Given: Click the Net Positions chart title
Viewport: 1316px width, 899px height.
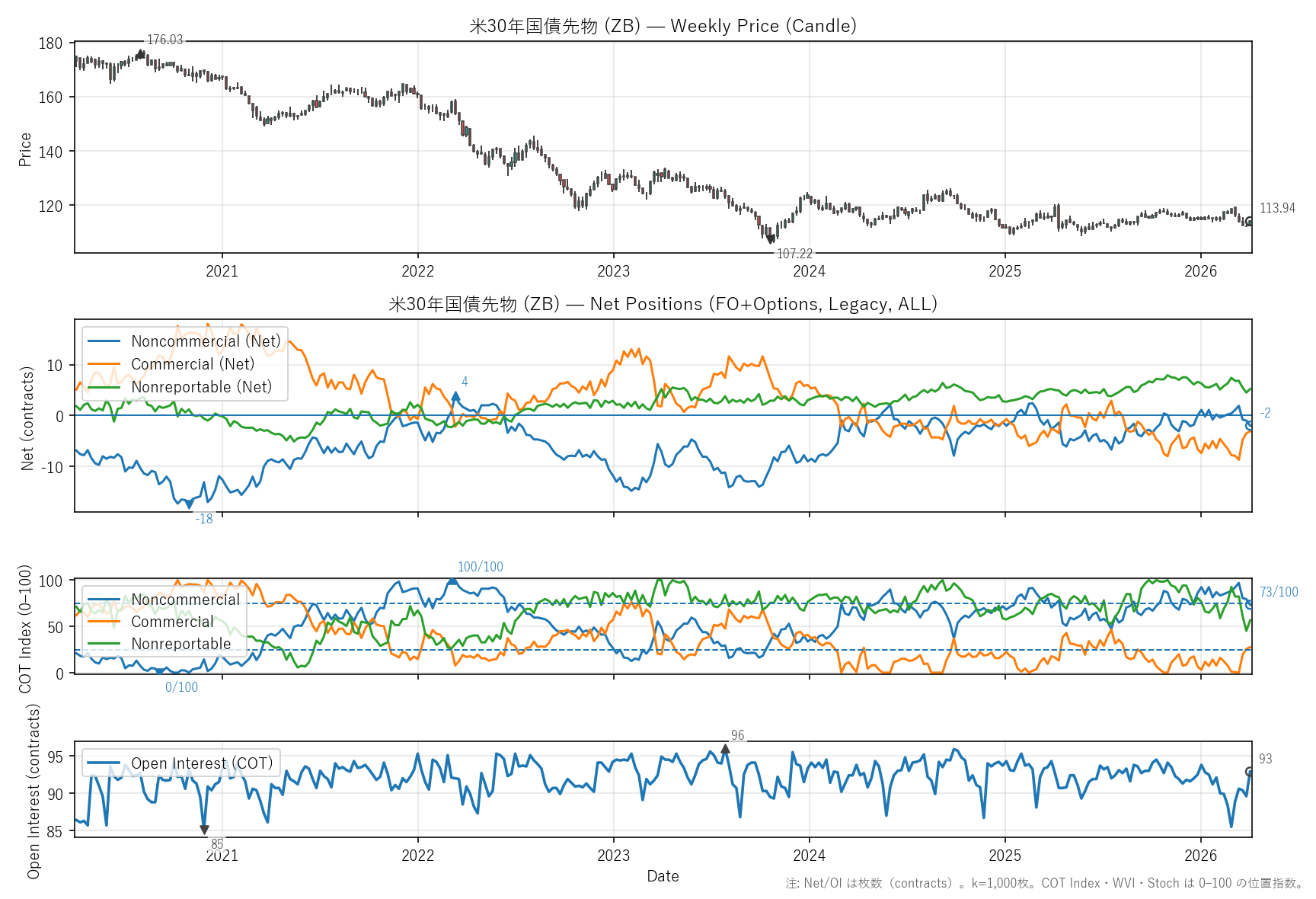Looking at the screenshot, I should [663, 304].
